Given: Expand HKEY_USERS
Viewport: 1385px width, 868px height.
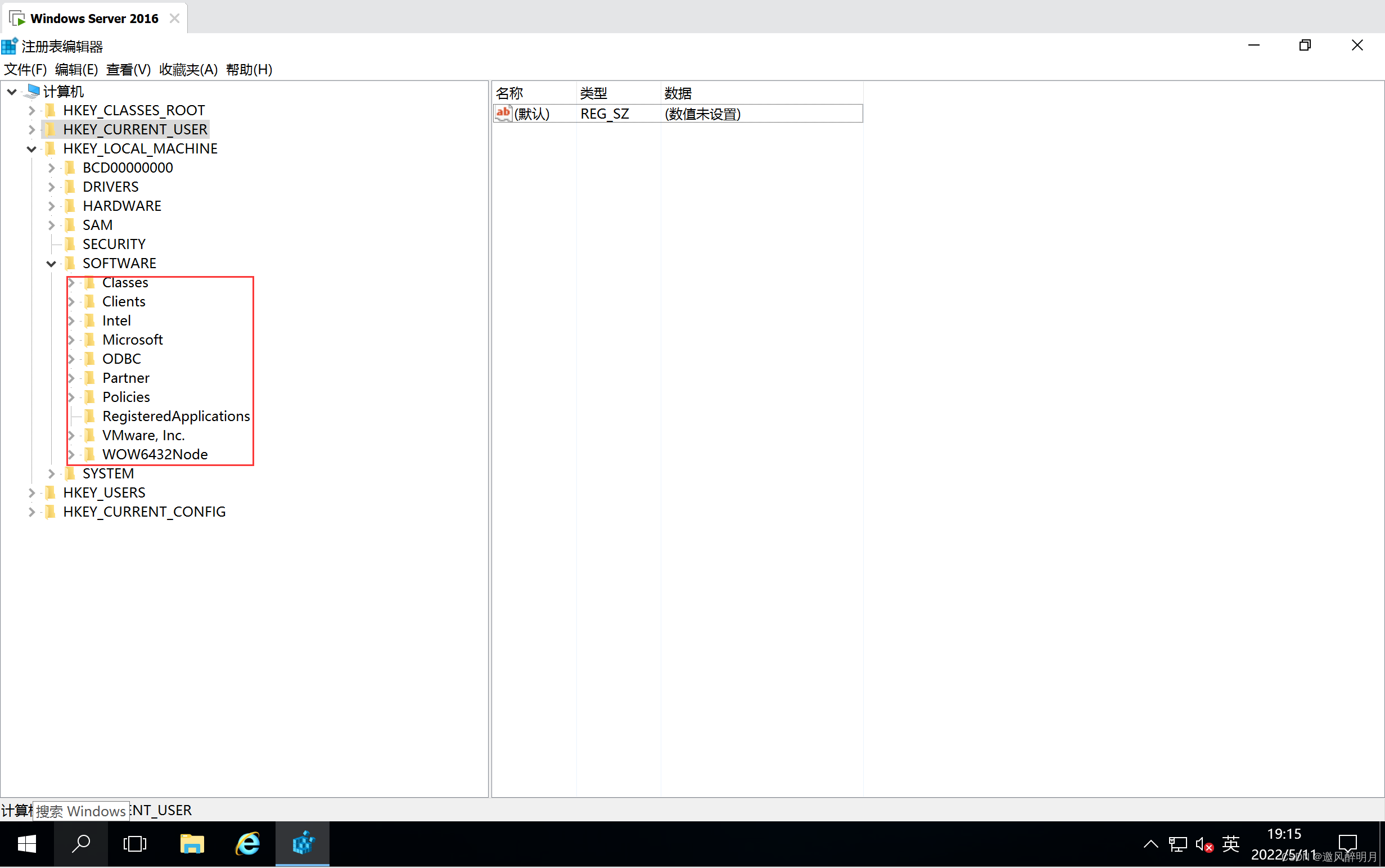Looking at the screenshot, I should click(31, 493).
